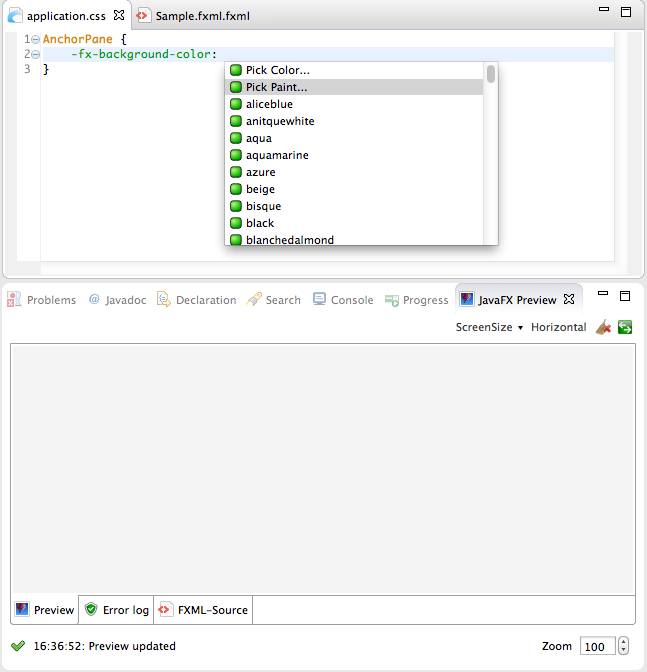Screen dimensions: 647x672
Task: Open the ScreenSize dropdown
Action: click(489, 327)
